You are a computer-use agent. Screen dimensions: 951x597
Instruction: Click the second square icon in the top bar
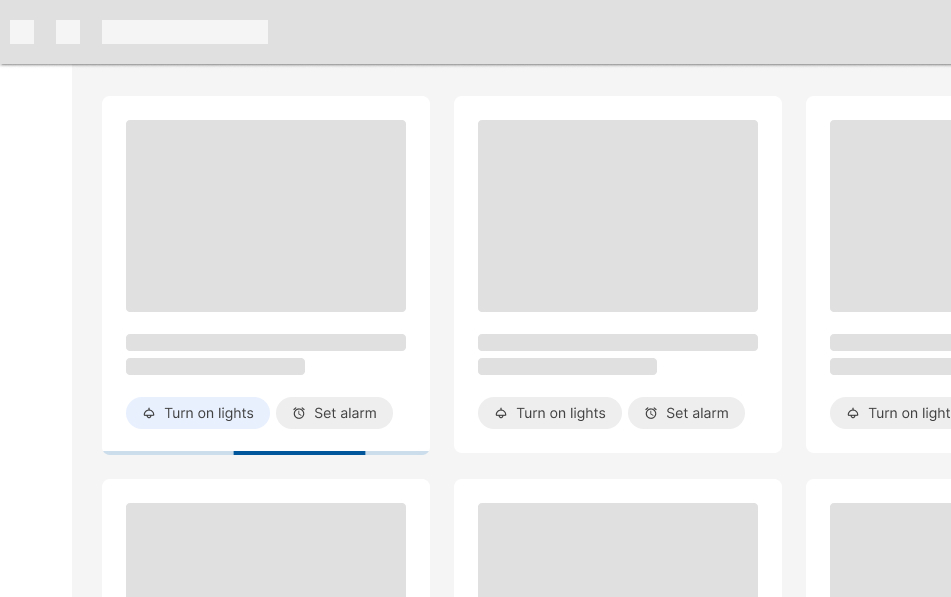(x=68, y=32)
